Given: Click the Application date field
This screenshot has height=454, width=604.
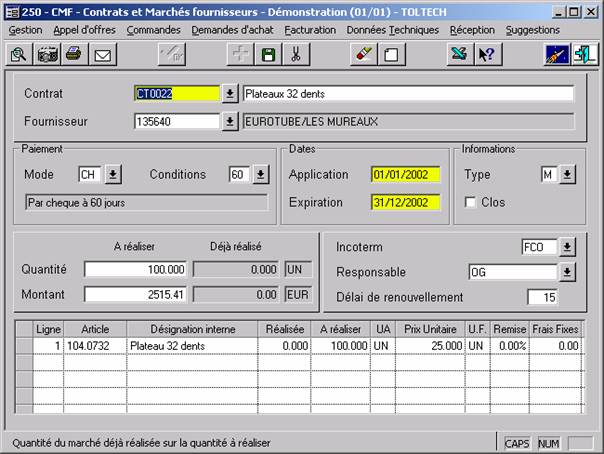Looking at the screenshot, I should (406, 174).
